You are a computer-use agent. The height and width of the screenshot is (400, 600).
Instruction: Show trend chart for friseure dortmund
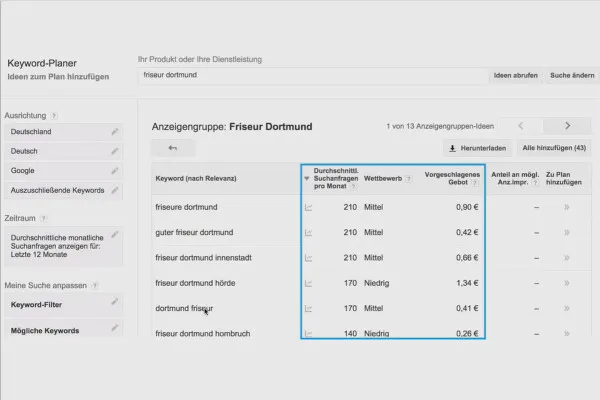(308, 207)
